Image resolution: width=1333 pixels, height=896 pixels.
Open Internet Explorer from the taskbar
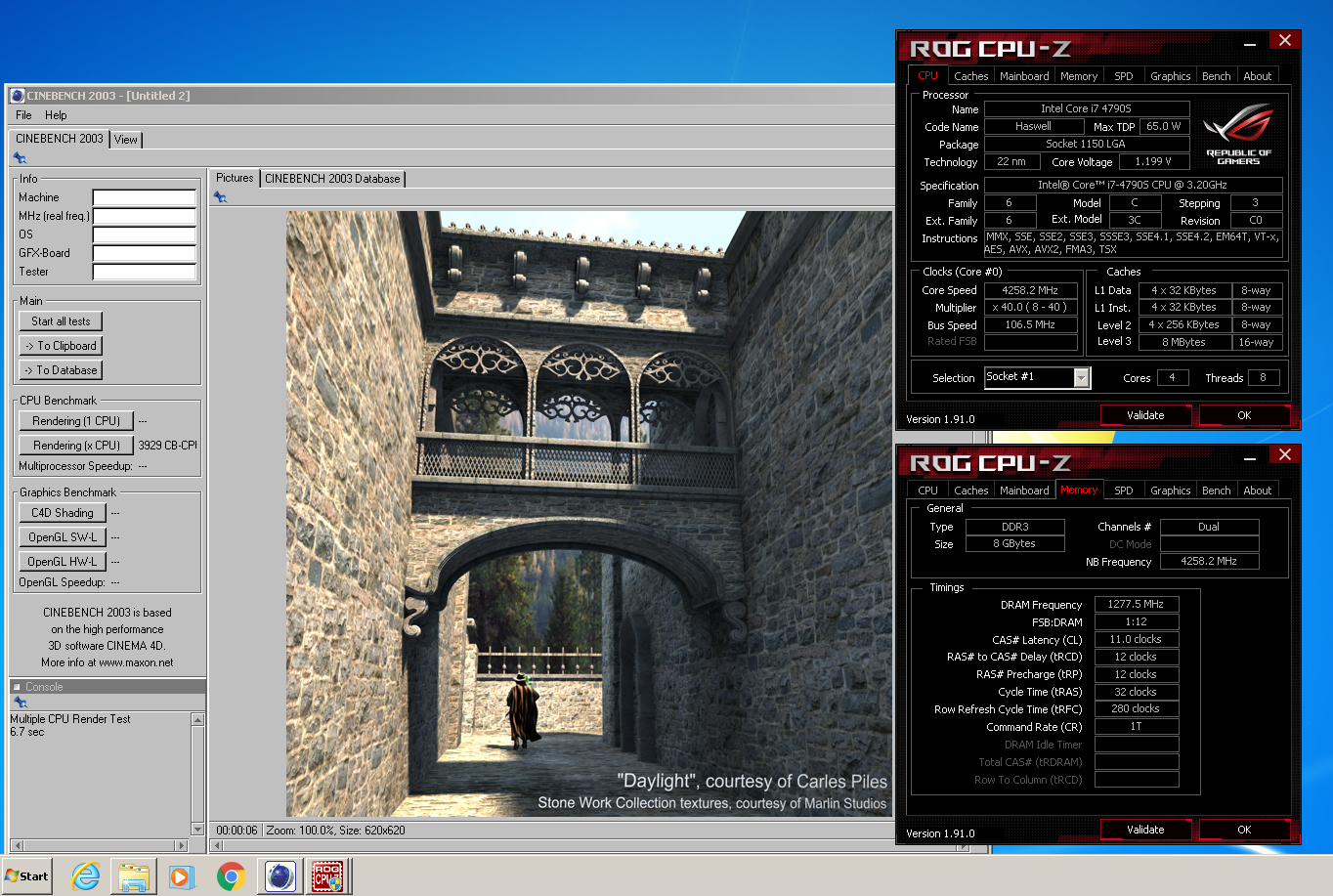[86, 876]
